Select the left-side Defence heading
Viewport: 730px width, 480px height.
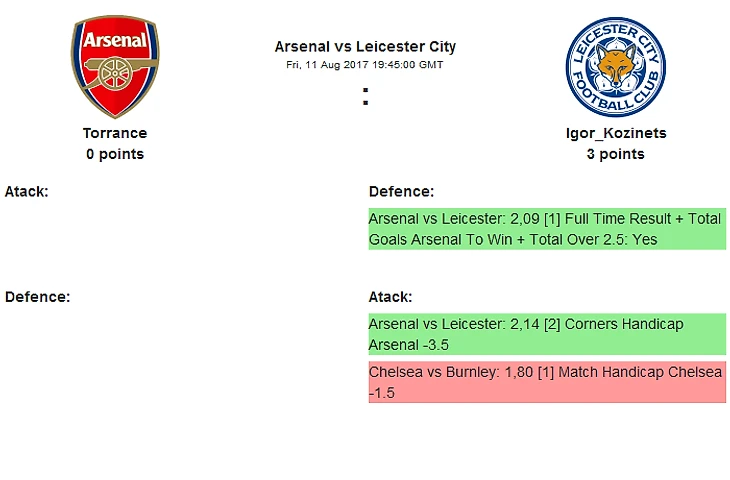coord(36,297)
